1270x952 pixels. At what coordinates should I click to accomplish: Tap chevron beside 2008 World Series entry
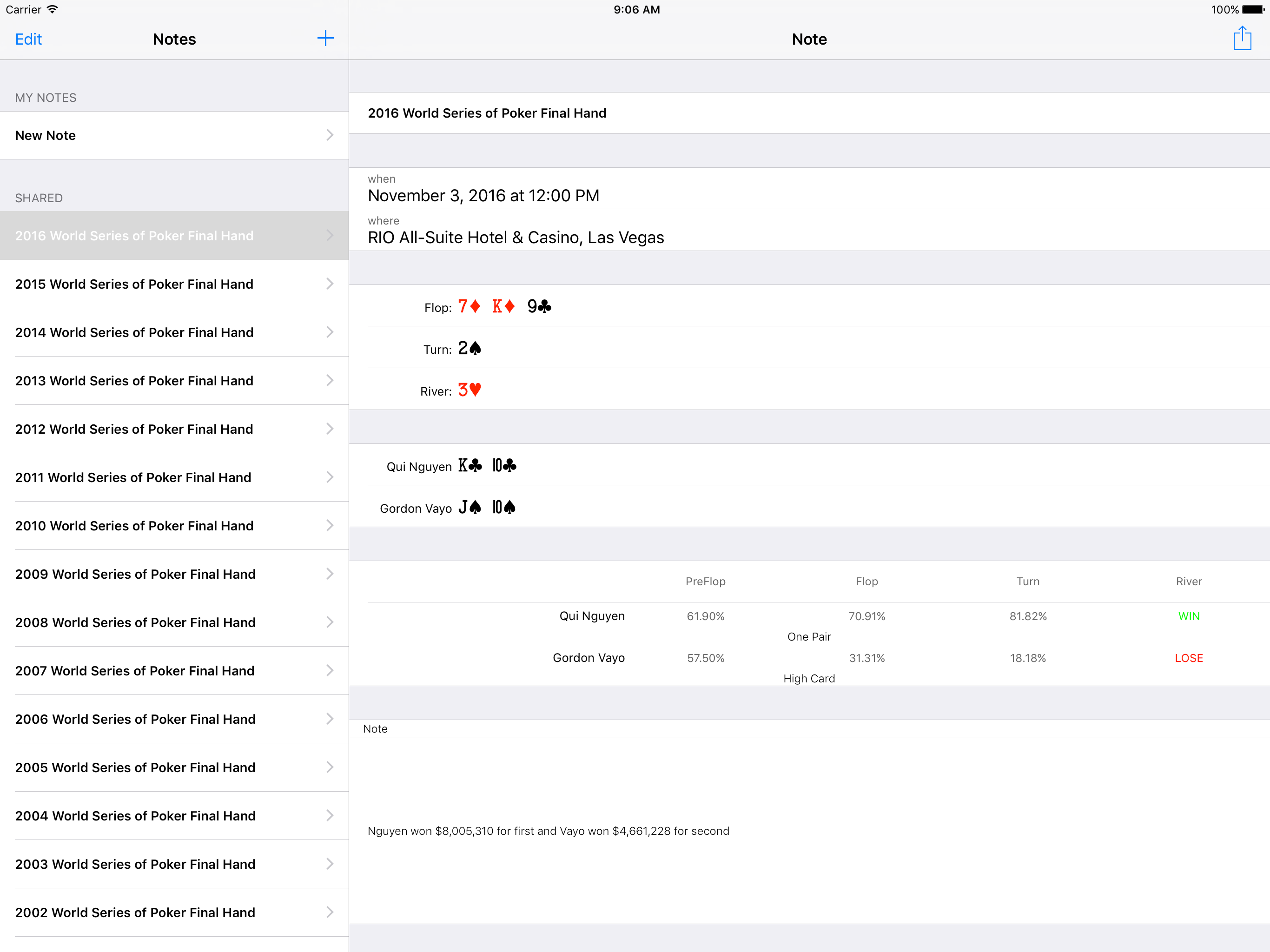pyautogui.click(x=330, y=622)
